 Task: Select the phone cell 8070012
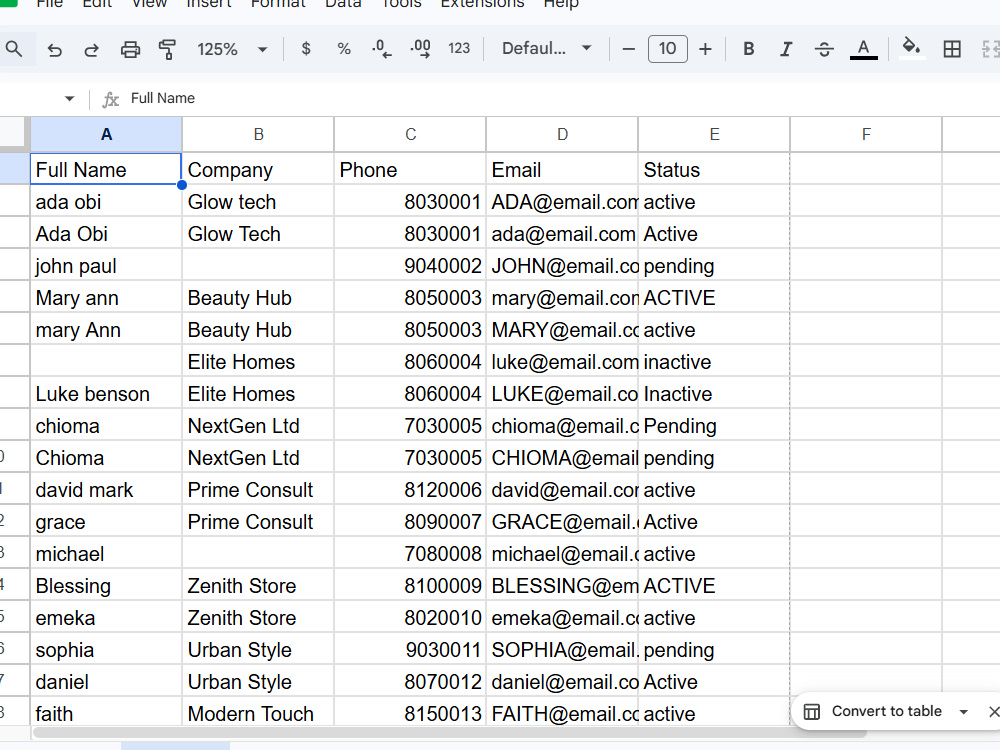point(410,681)
